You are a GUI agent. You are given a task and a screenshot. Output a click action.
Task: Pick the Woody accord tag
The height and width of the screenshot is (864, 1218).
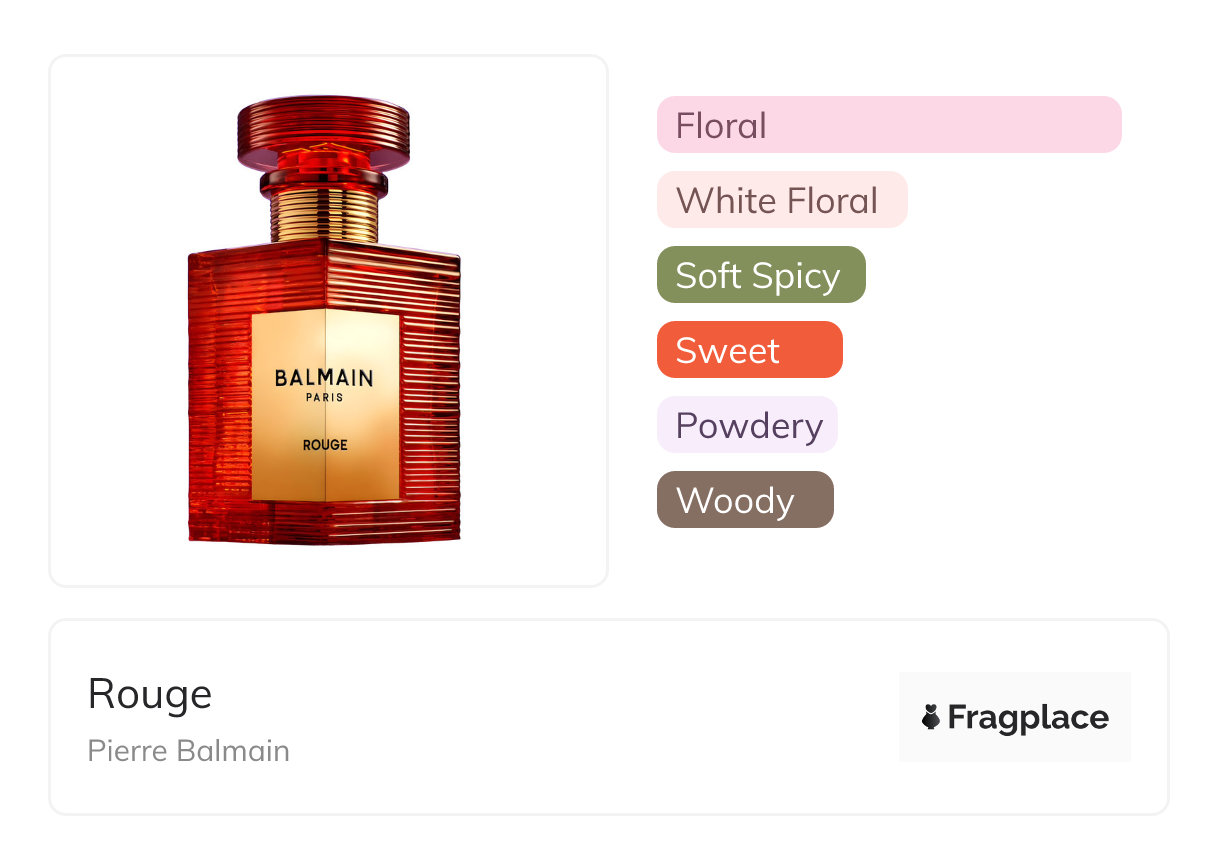coord(745,500)
